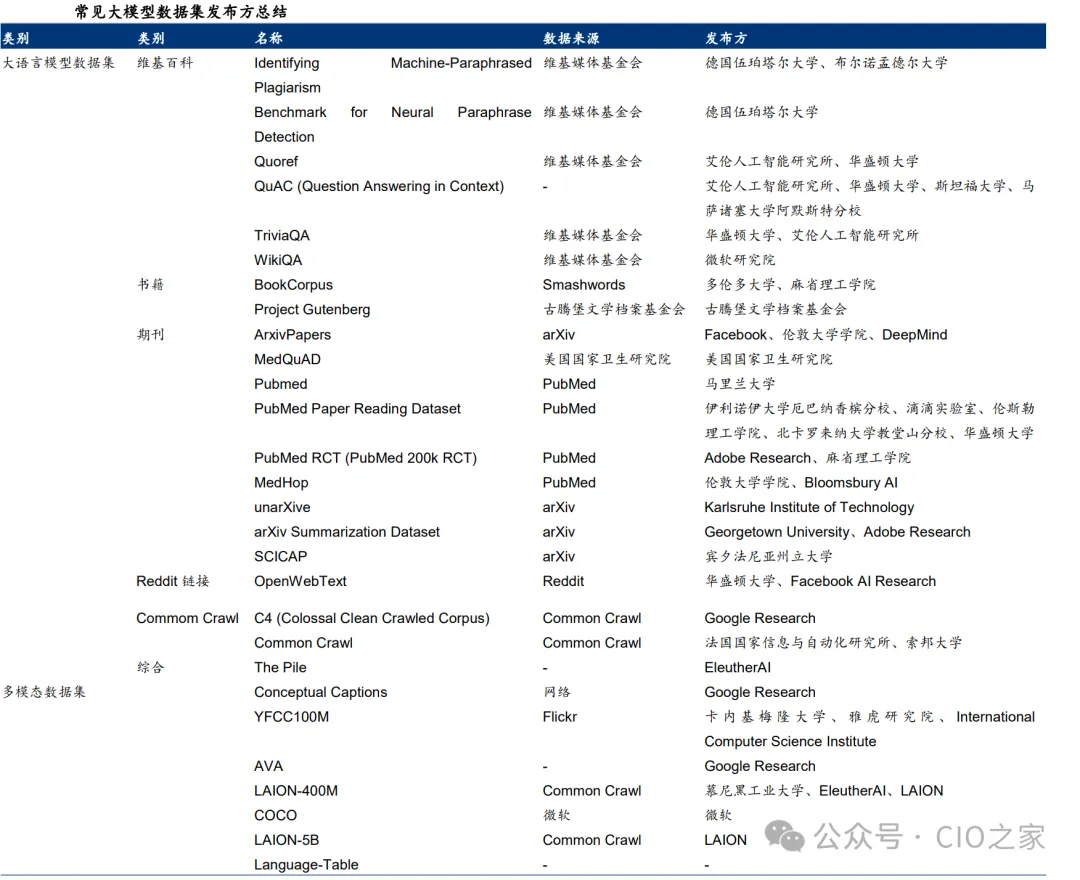1080x880 pixels.
Task: Click "美国国家卫生研究院" in the 数据来源 column
Action: pos(606,359)
